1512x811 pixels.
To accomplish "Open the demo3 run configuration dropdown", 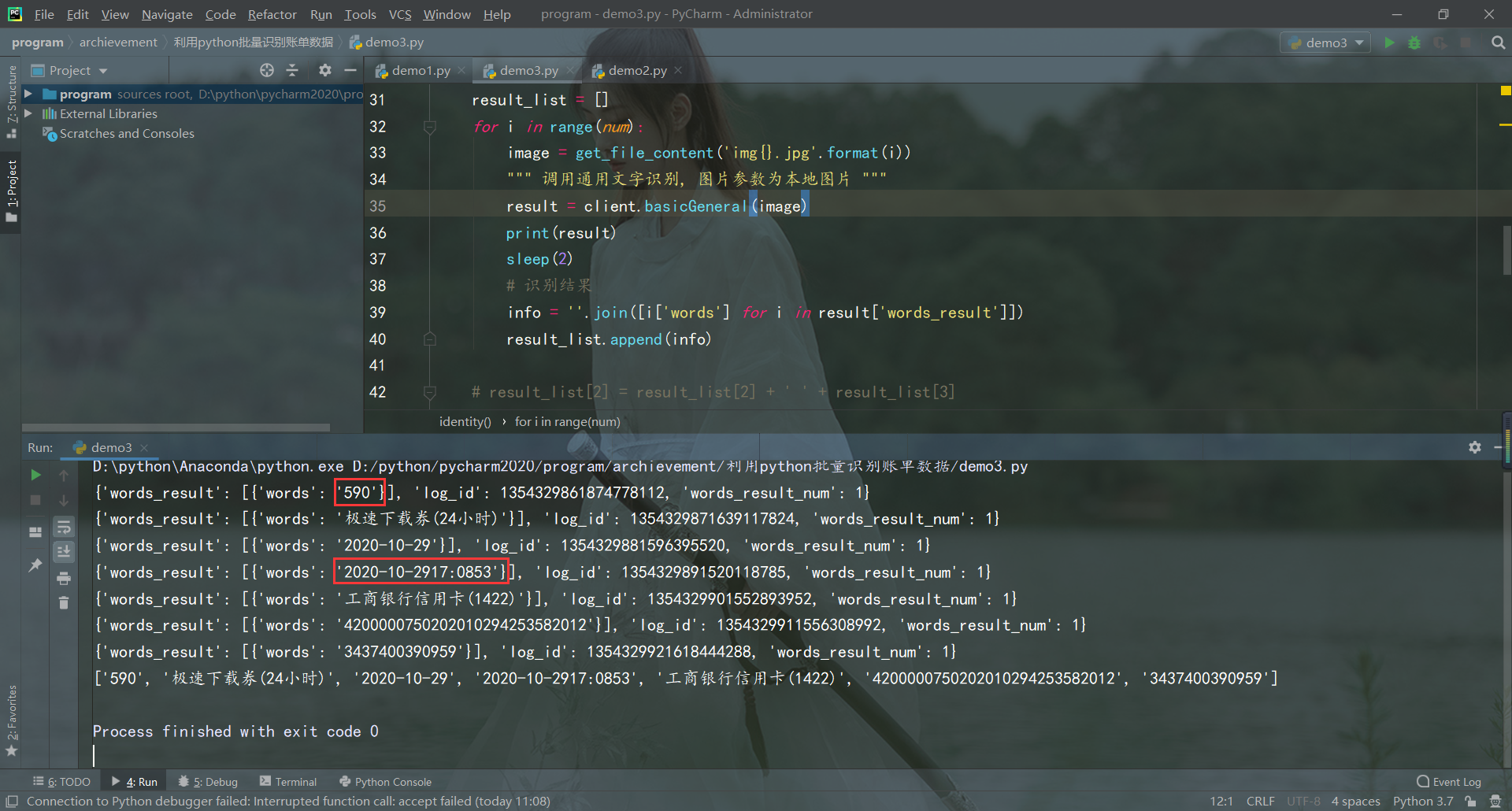I will [1326, 43].
